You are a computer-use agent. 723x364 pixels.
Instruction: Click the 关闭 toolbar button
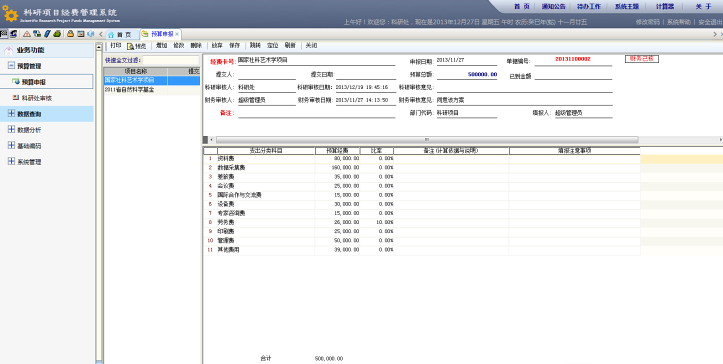311,46
